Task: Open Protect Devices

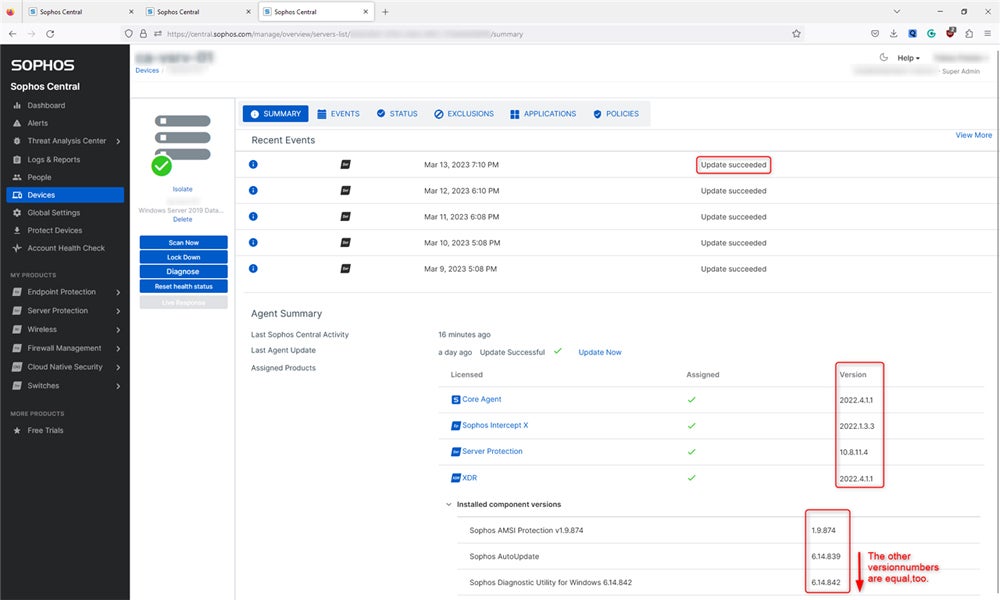Action: tap(51, 230)
